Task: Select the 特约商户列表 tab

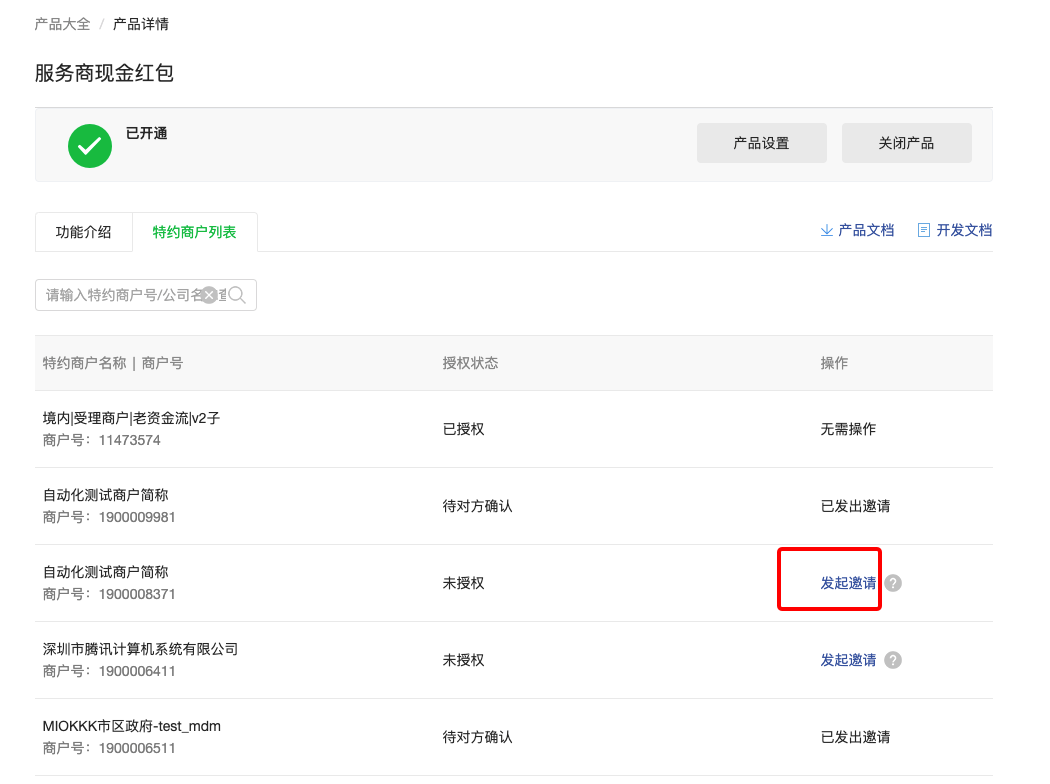Action: (196, 231)
